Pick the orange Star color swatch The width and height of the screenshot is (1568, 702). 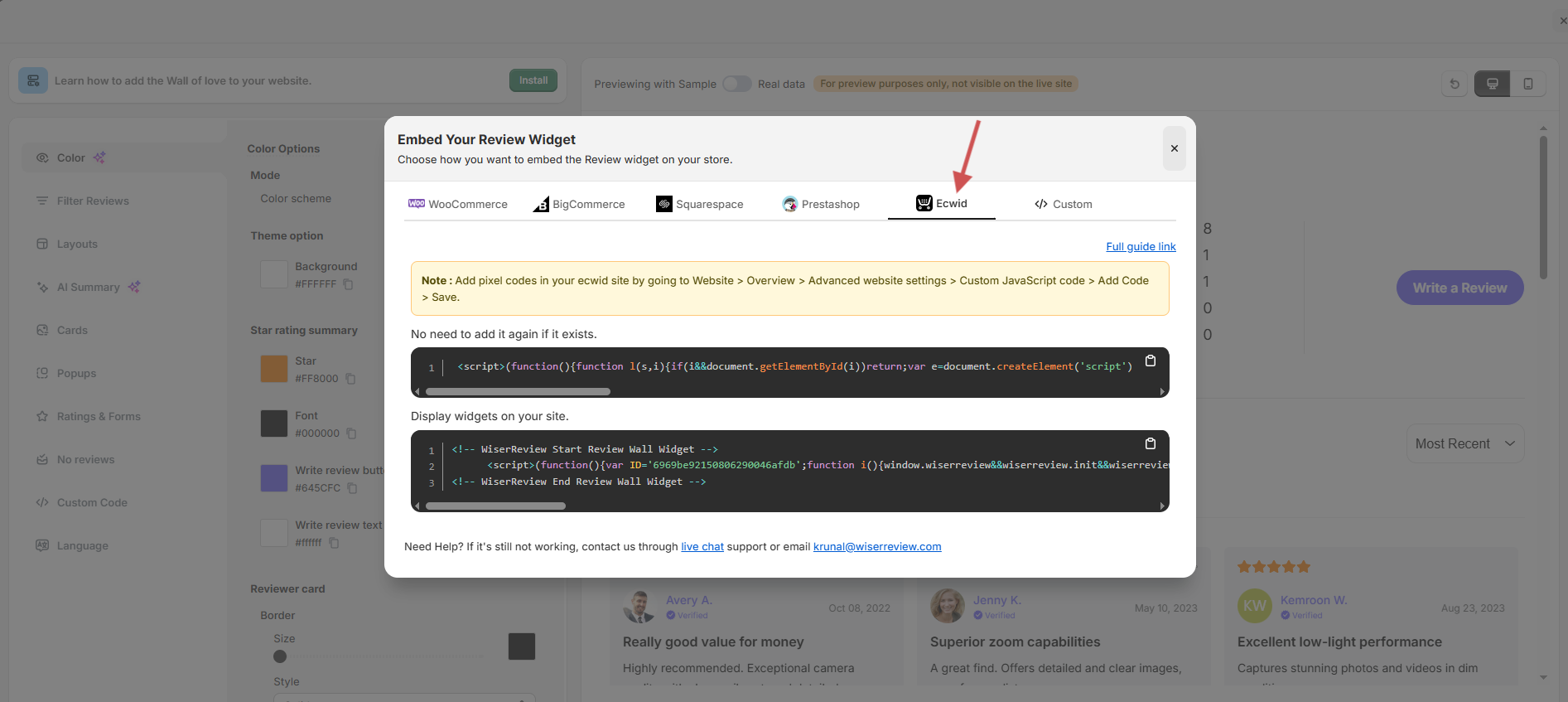[x=274, y=369]
